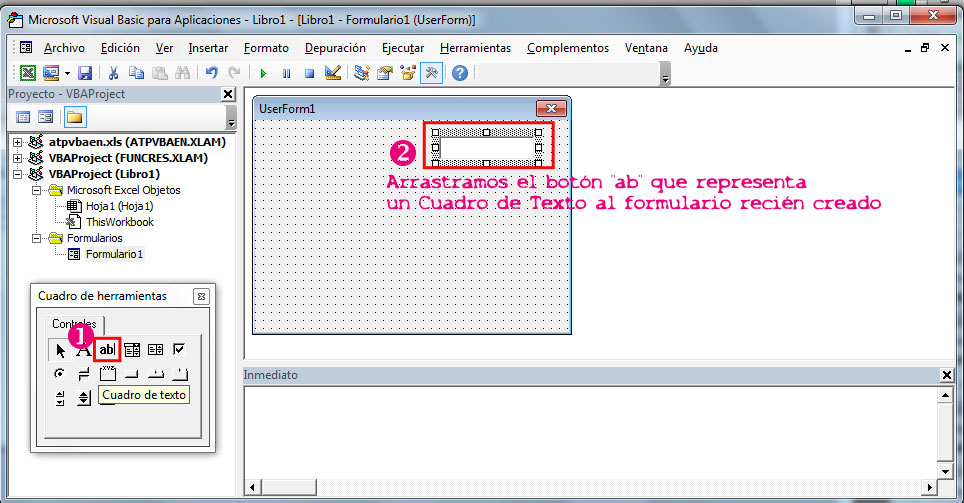Select the MultiPage control in toolbox
Image resolution: width=964 pixels, height=503 pixels.
(180, 374)
